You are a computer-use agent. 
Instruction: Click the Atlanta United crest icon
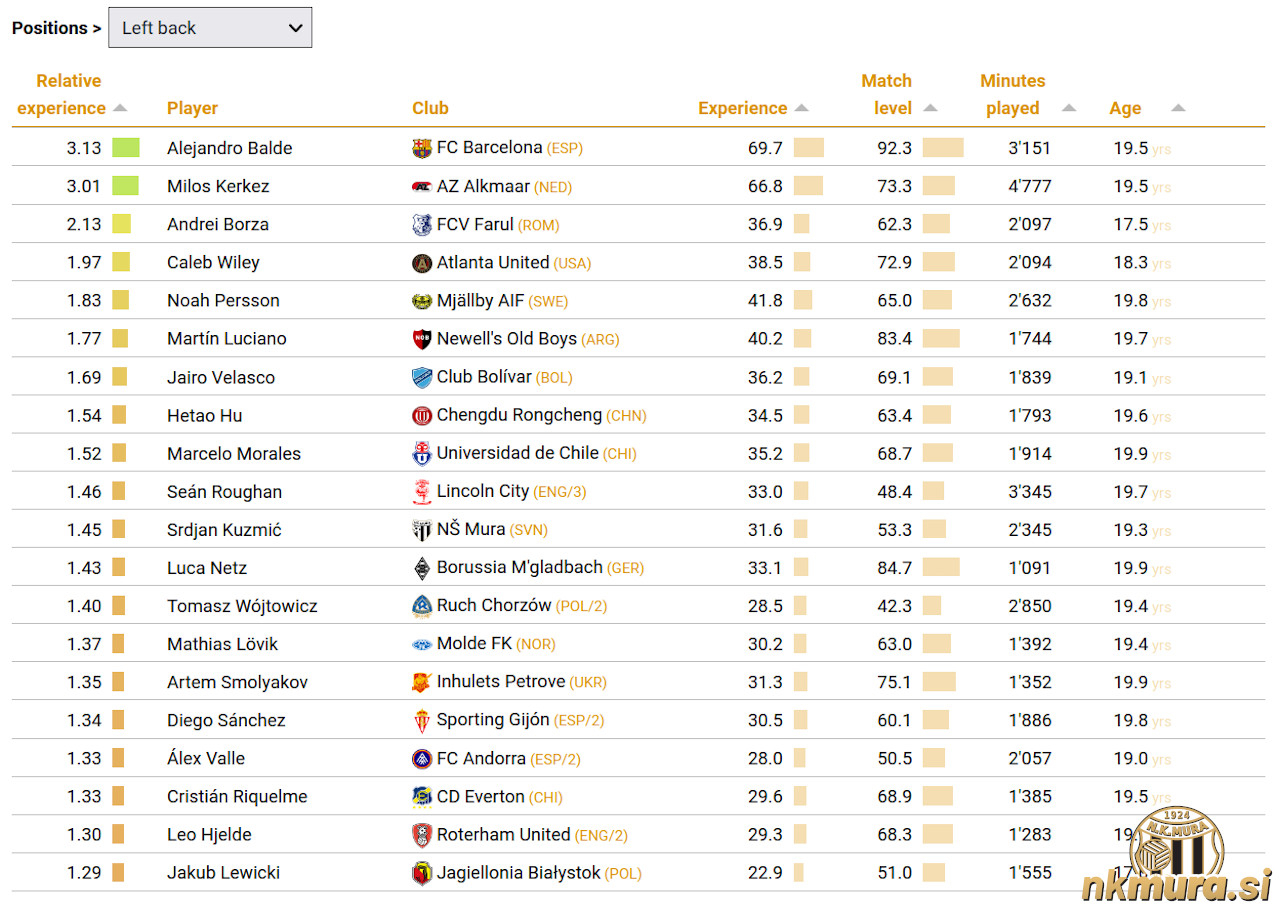[x=422, y=263]
